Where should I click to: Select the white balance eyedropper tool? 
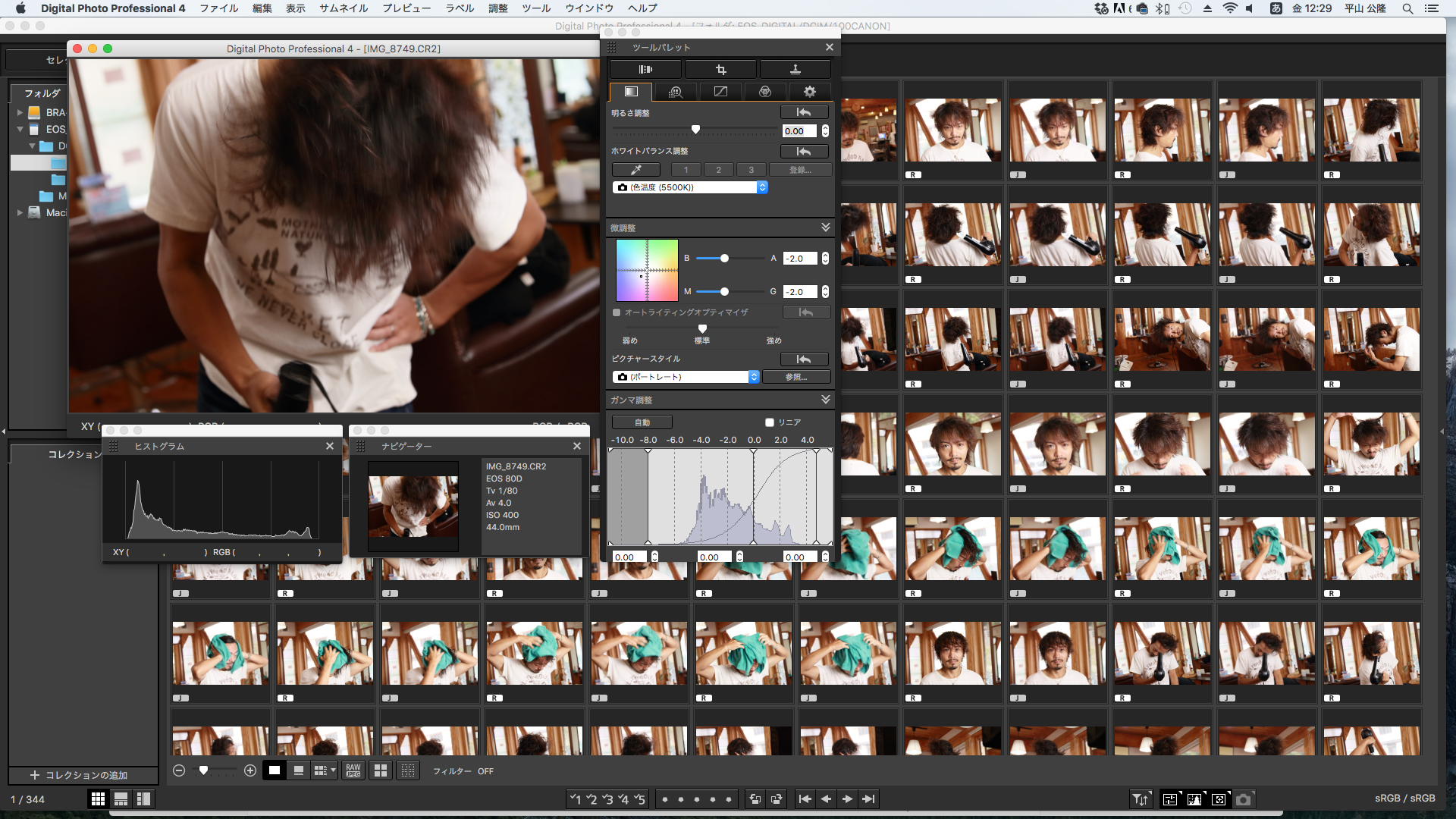click(636, 170)
